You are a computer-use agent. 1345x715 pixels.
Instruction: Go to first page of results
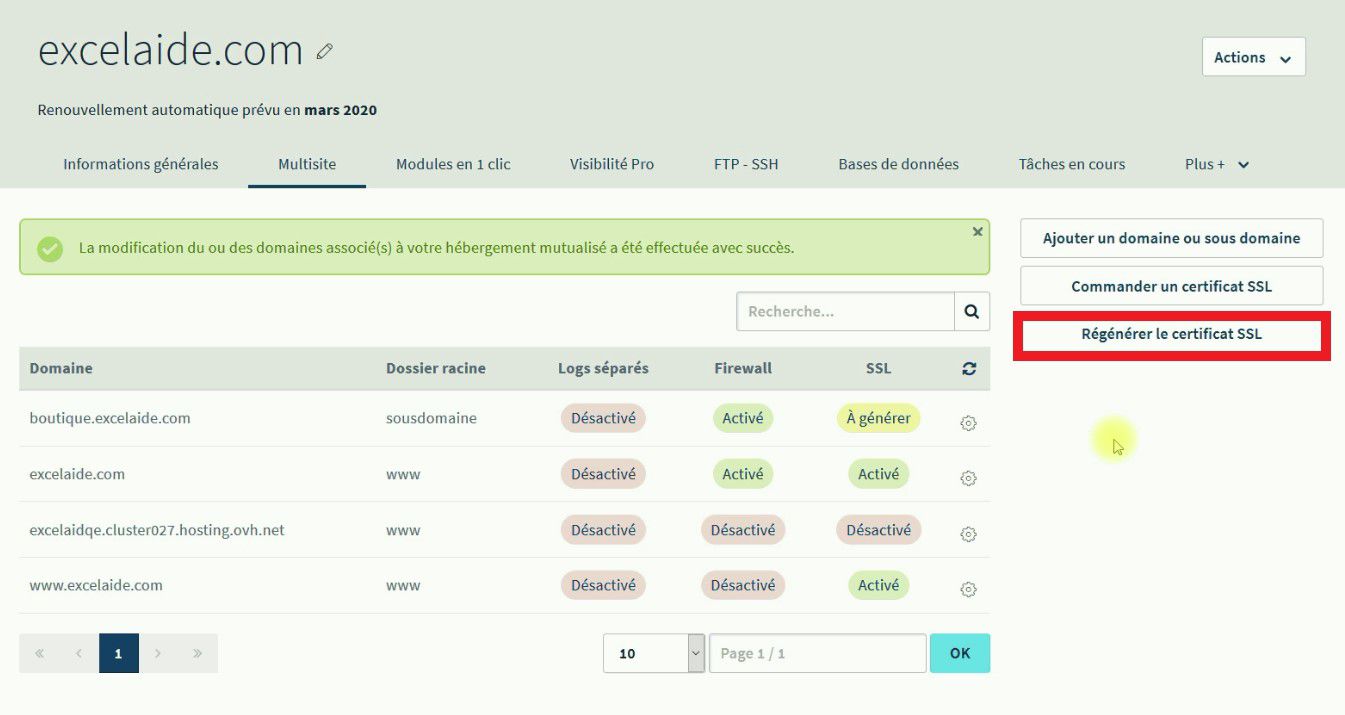click(x=39, y=653)
